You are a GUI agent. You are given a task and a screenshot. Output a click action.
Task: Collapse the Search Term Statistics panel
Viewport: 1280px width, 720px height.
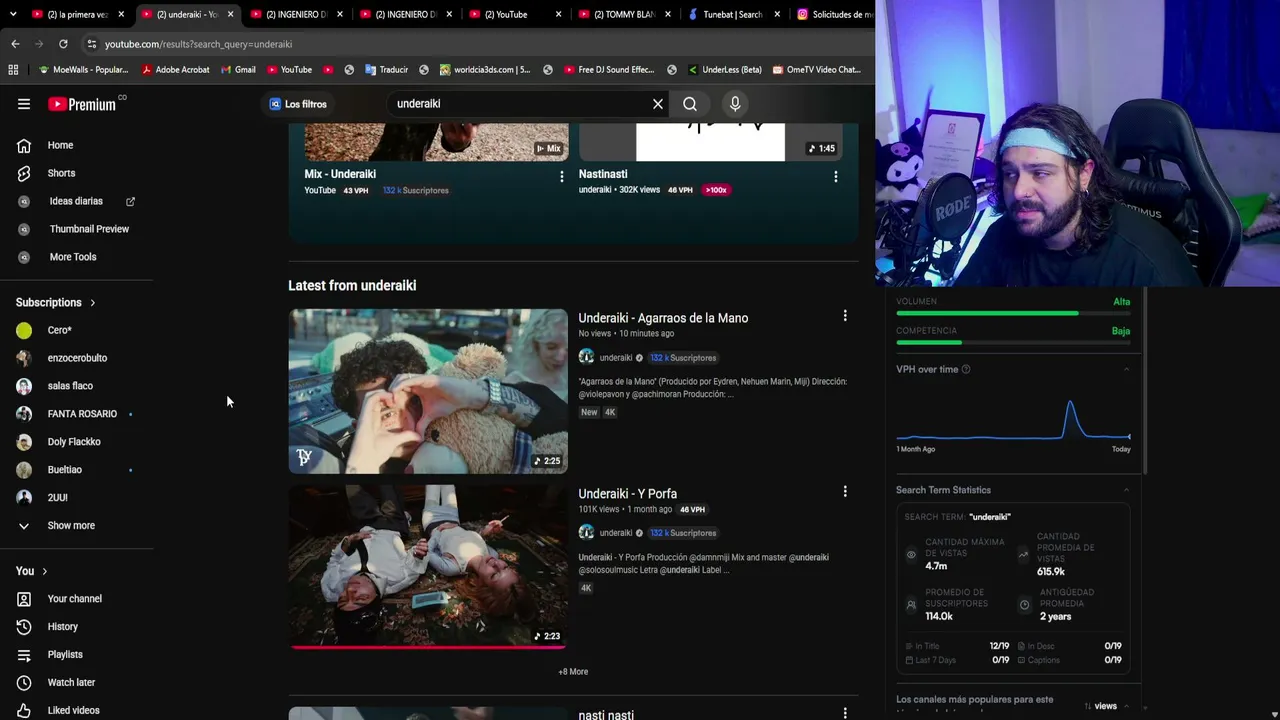click(1126, 490)
